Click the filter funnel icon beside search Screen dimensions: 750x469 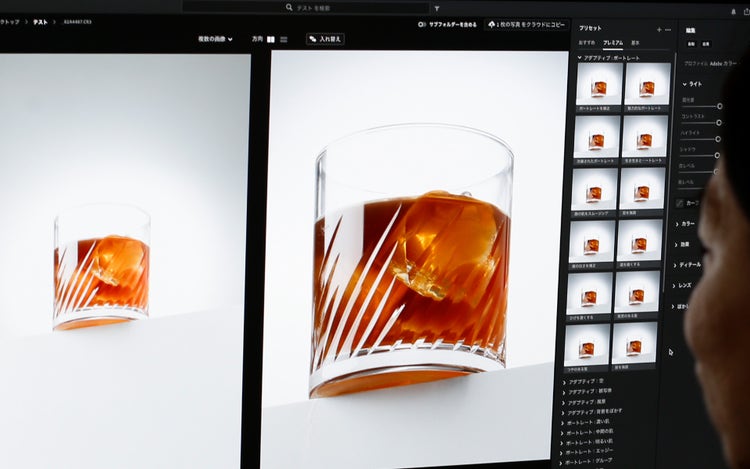437,9
